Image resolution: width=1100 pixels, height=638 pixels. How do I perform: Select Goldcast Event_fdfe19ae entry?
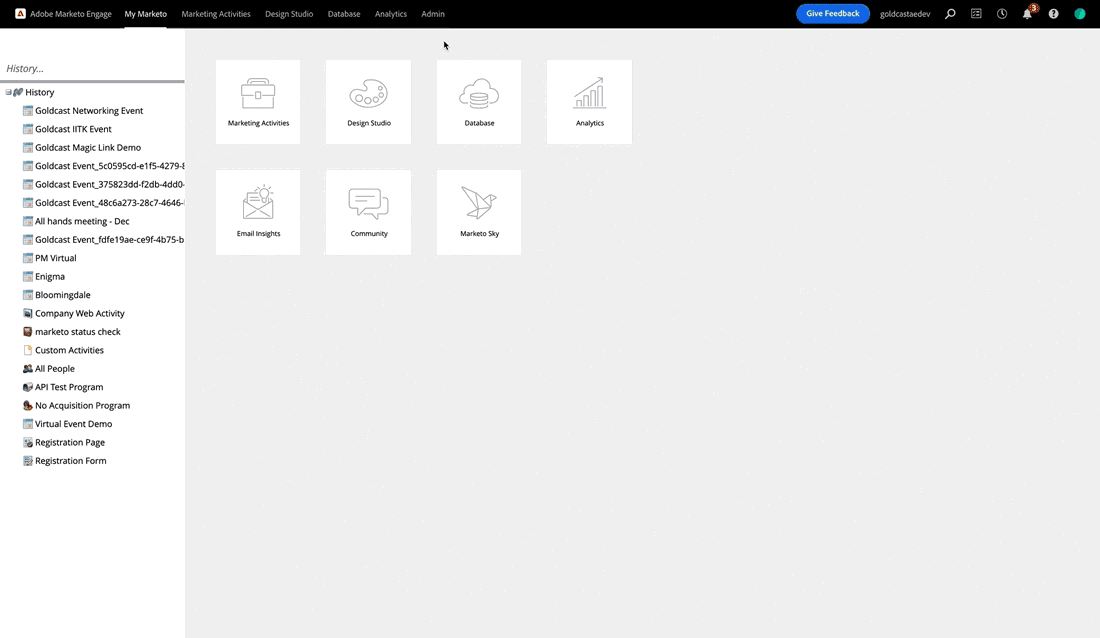coord(109,239)
